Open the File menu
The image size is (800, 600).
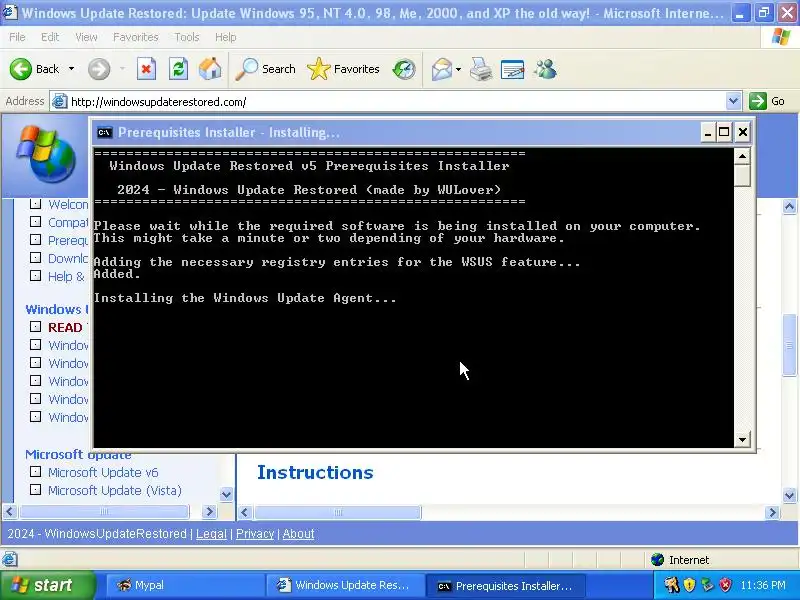tap(17, 37)
